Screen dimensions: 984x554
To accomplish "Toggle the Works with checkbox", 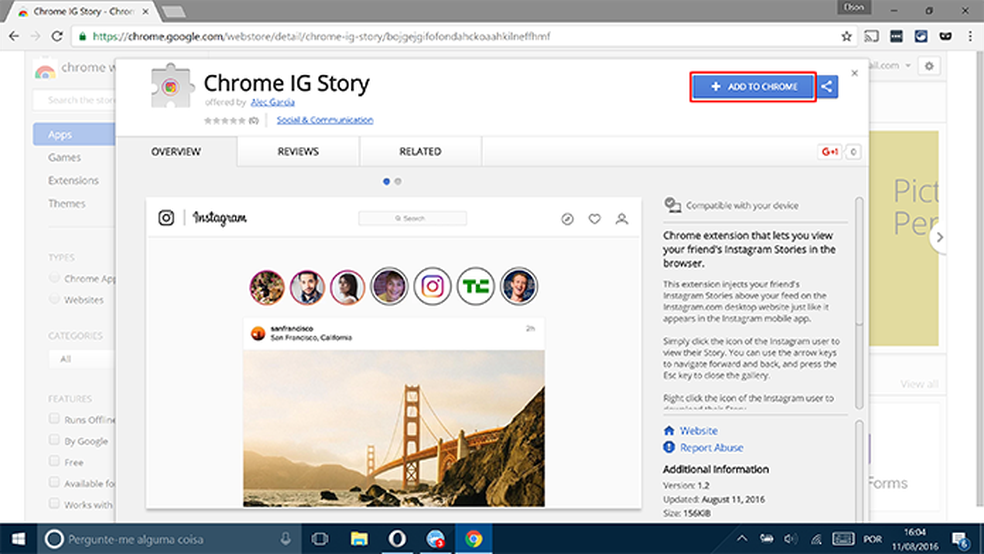I will [x=55, y=504].
